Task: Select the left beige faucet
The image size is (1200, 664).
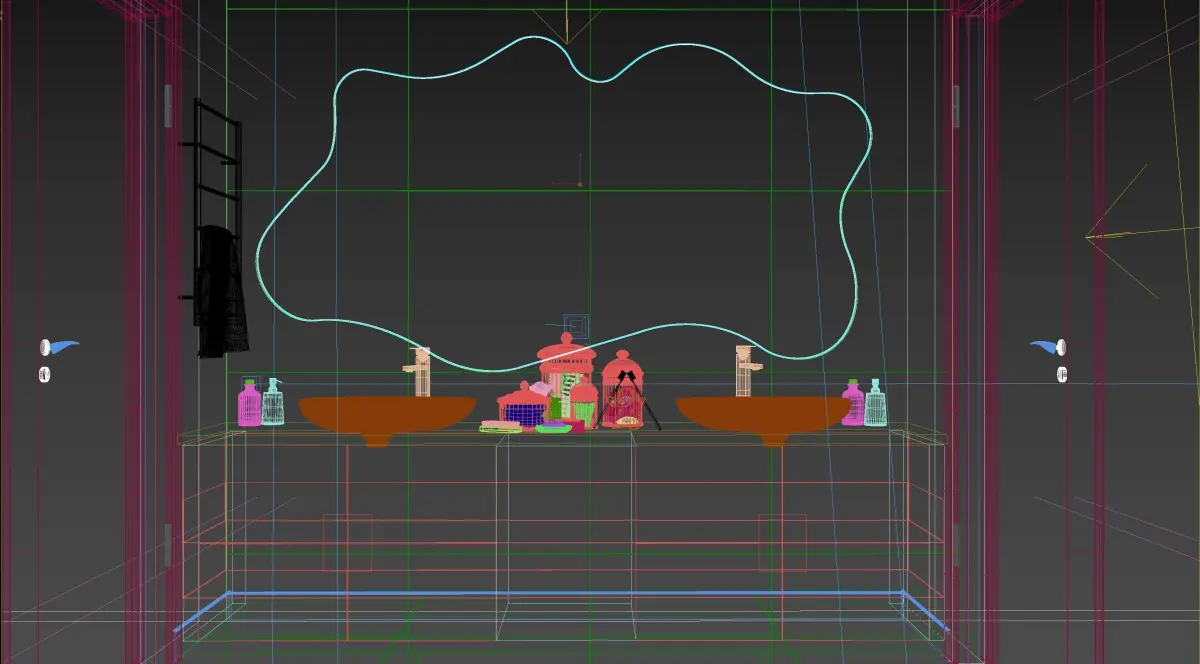Action: tap(420, 372)
